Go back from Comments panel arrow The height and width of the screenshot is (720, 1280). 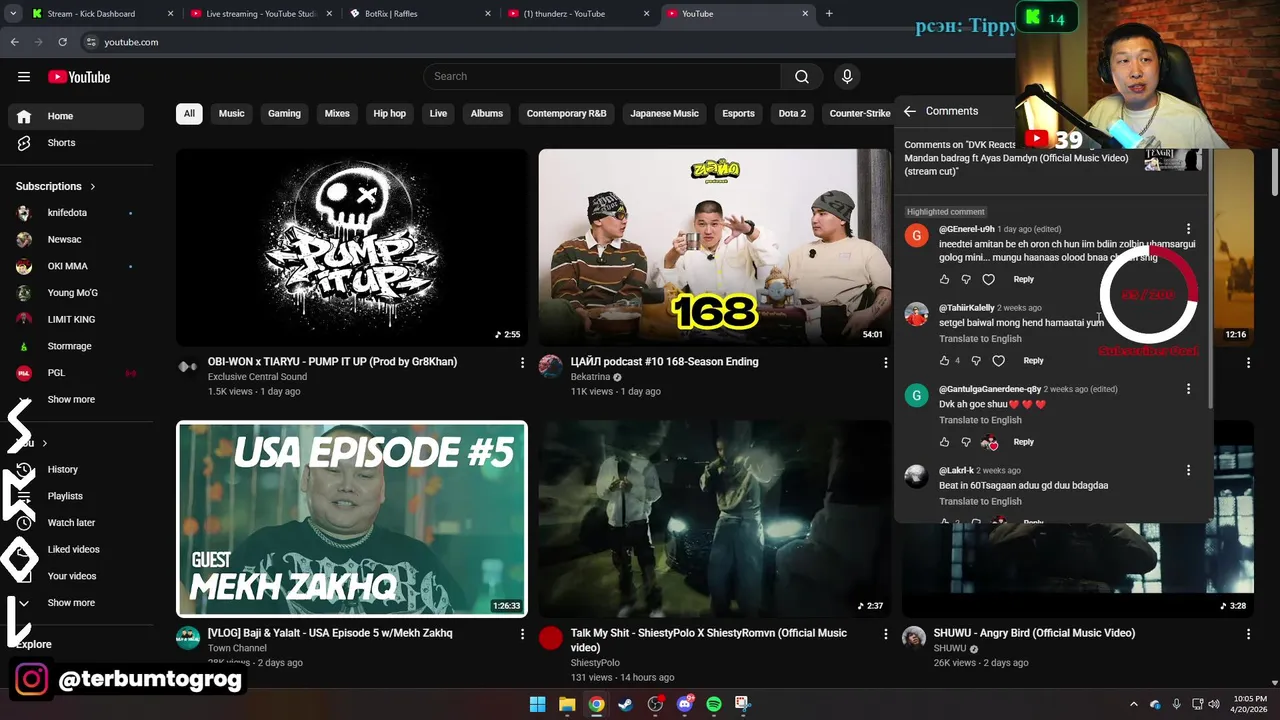(x=910, y=111)
